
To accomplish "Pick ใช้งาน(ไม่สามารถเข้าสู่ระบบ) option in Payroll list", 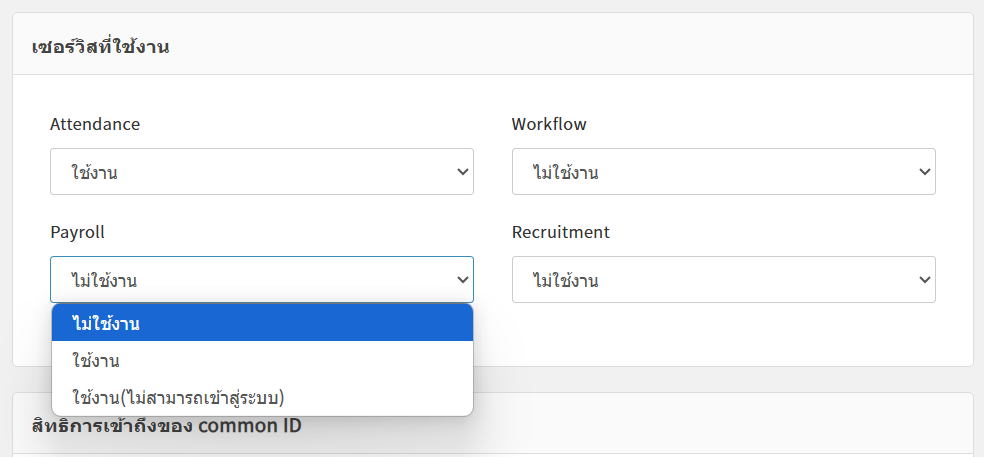I will click(179, 397).
